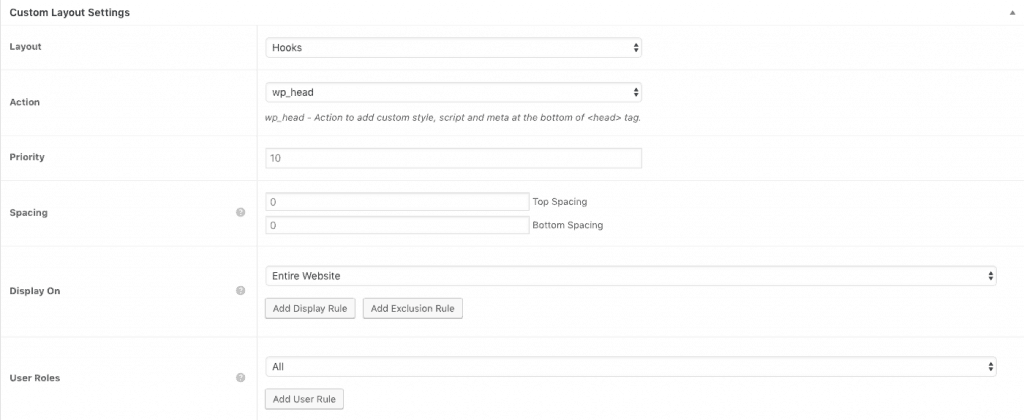Click the Spacing help question-mark icon

[x=240, y=212]
